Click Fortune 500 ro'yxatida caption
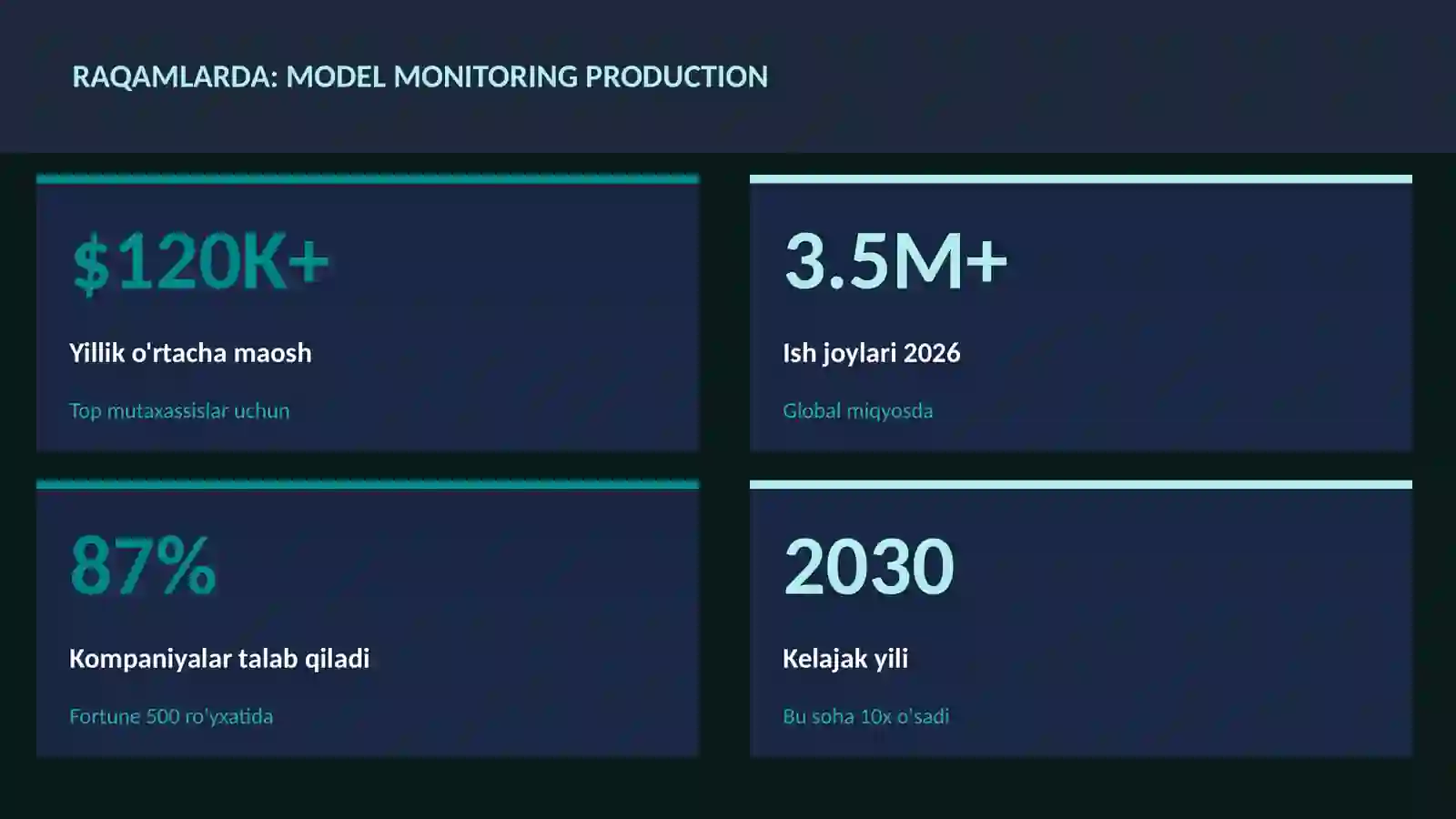Image resolution: width=1456 pixels, height=819 pixels. pyautogui.click(x=171, y=717)
